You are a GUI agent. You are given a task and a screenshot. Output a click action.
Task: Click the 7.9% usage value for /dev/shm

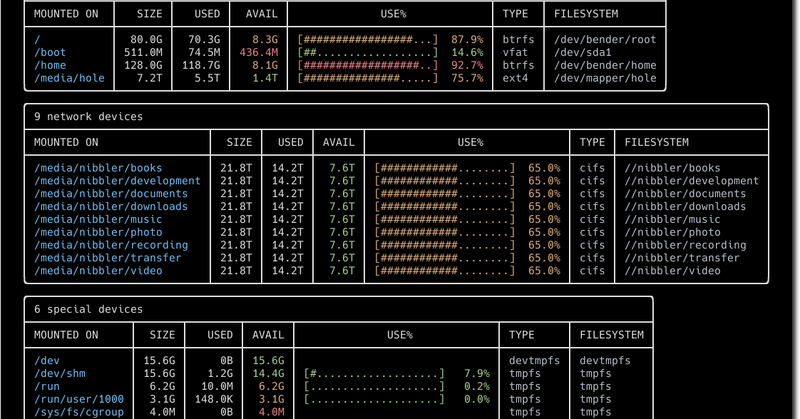pos(477,373)
